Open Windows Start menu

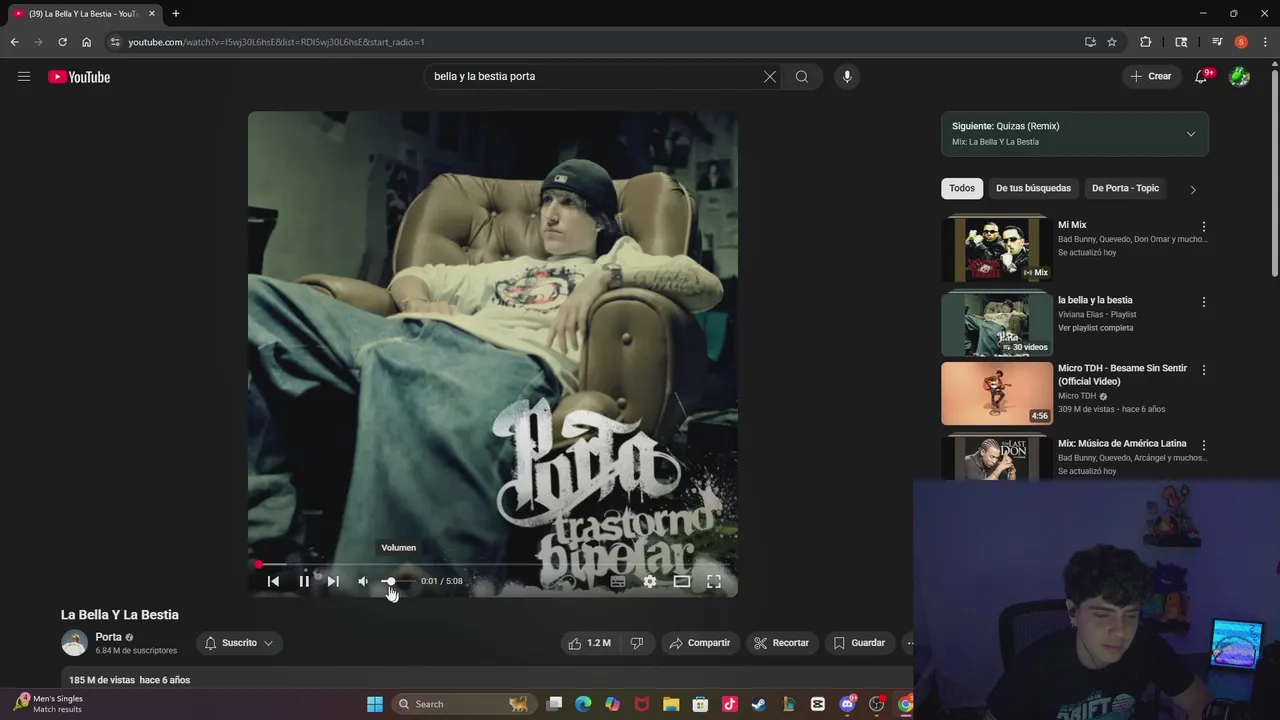tap(375, 704)
